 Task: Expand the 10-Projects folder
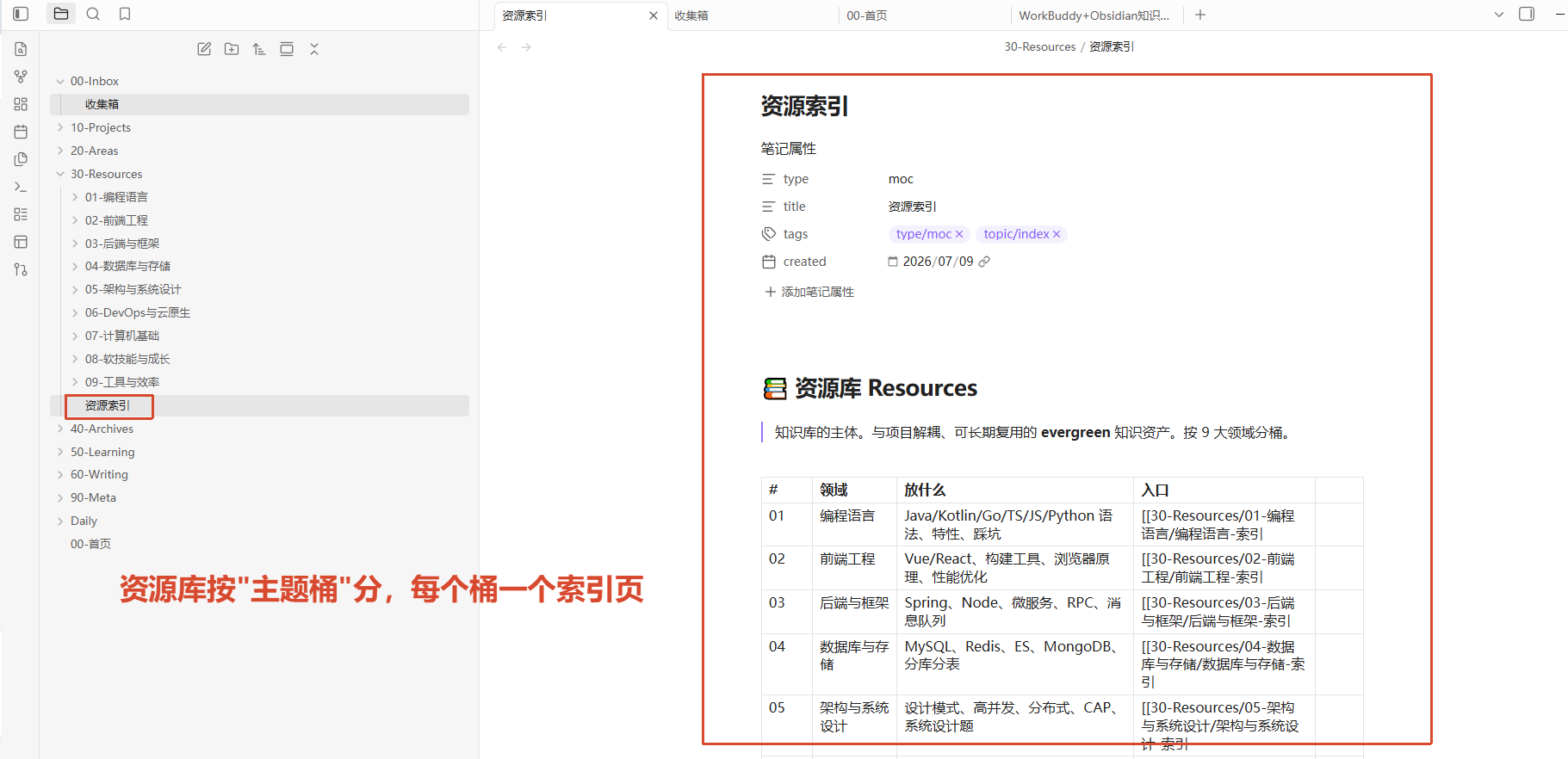[x=60, y=127]
